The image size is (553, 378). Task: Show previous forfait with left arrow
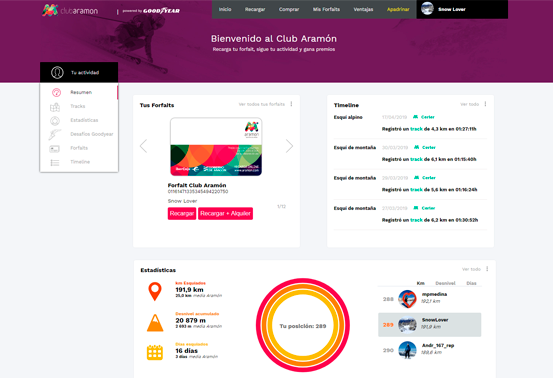pyautogui.click(x=143, y=146)
